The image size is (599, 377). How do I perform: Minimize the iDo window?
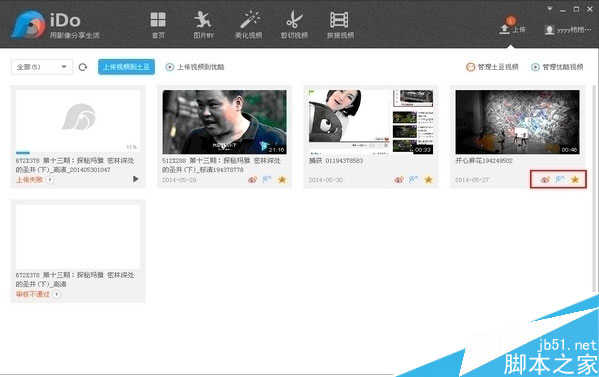click(563, 10)
